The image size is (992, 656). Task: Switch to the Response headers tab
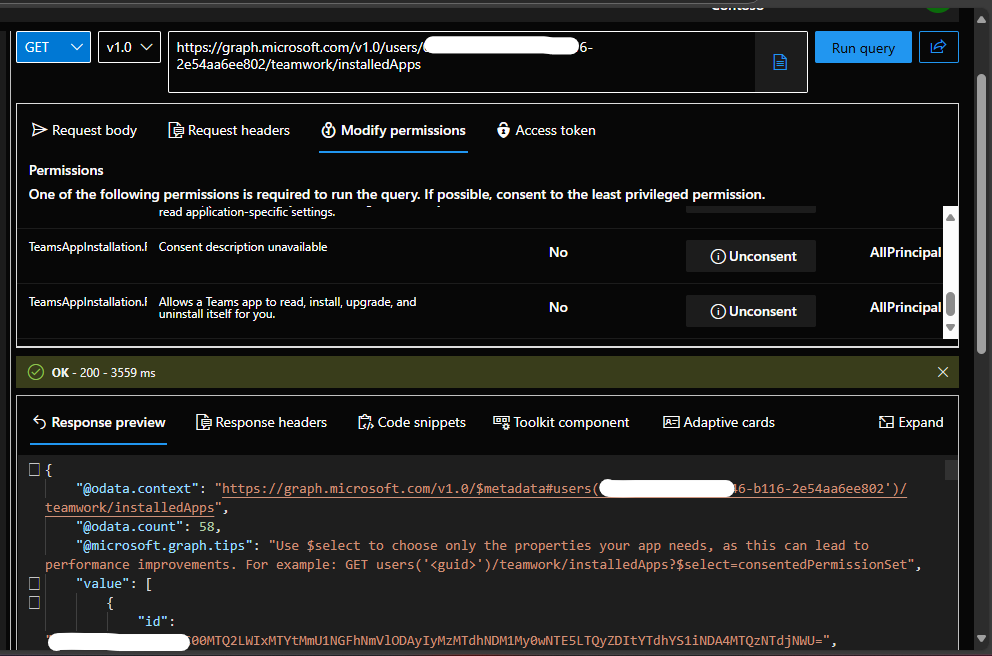(x=261, y=422)
